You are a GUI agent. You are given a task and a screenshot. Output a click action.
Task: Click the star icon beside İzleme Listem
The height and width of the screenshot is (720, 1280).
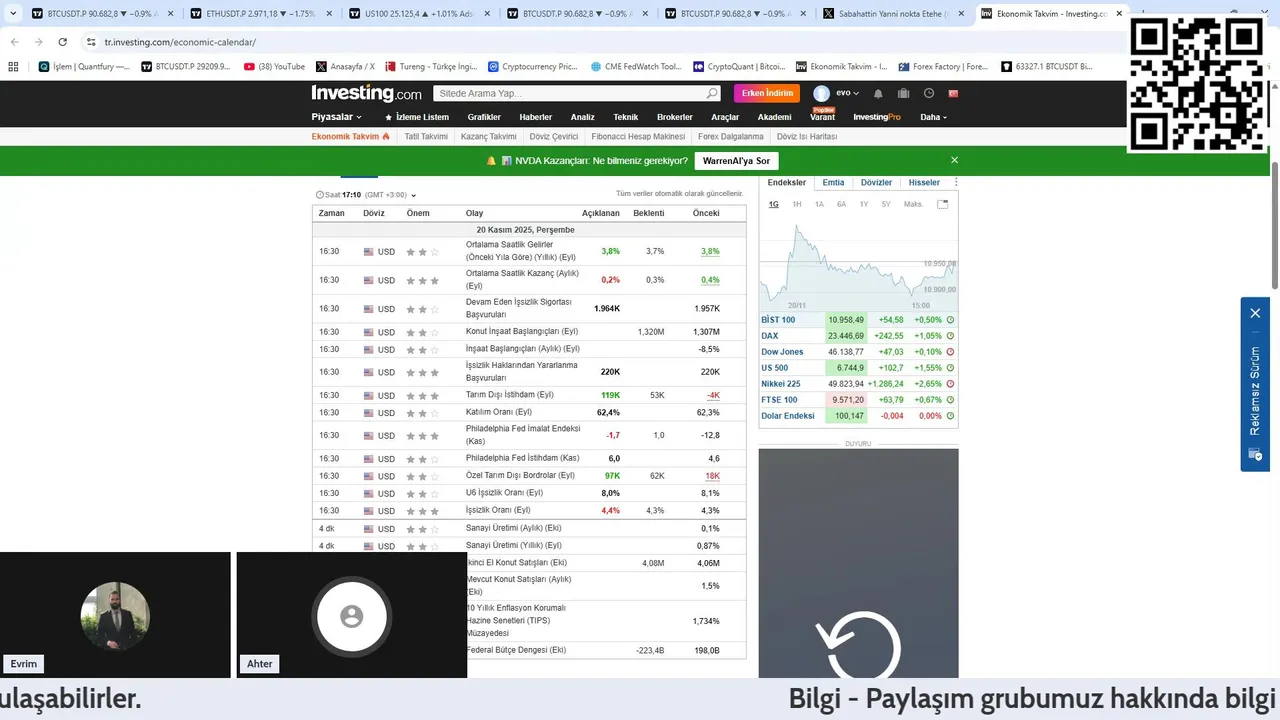coord(389,117)
